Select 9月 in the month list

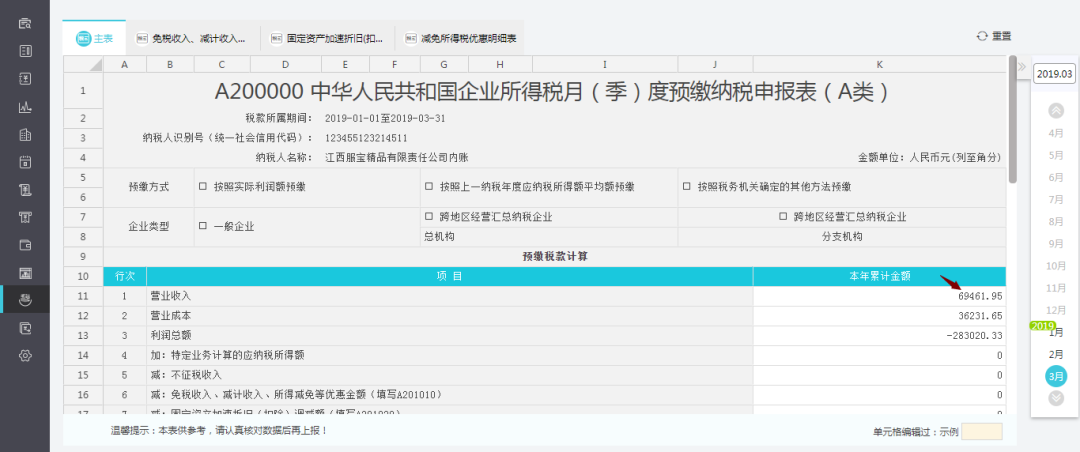click(1055, 243)
